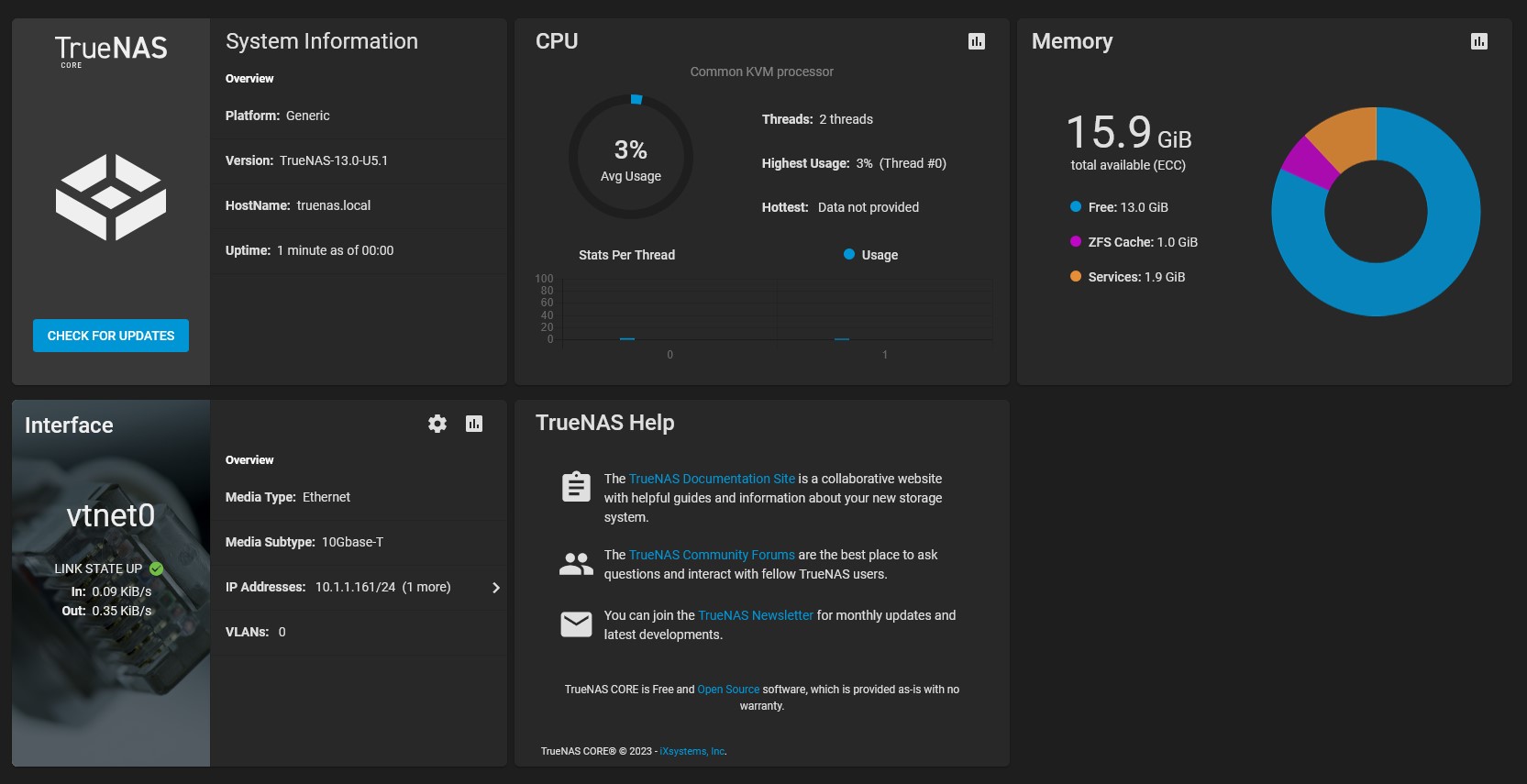Follow the Open Source link
Screen dimensions: 1527x784
[x=728, y=690]
